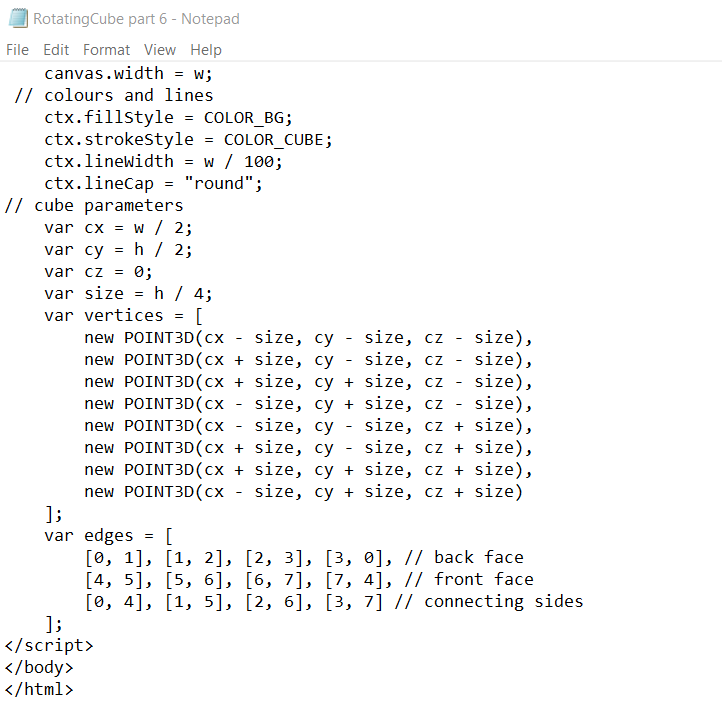Click the line 'ctx.strokeStyle = COLOR_CUBE;'
722x703 pixels.
coord(188,139)
